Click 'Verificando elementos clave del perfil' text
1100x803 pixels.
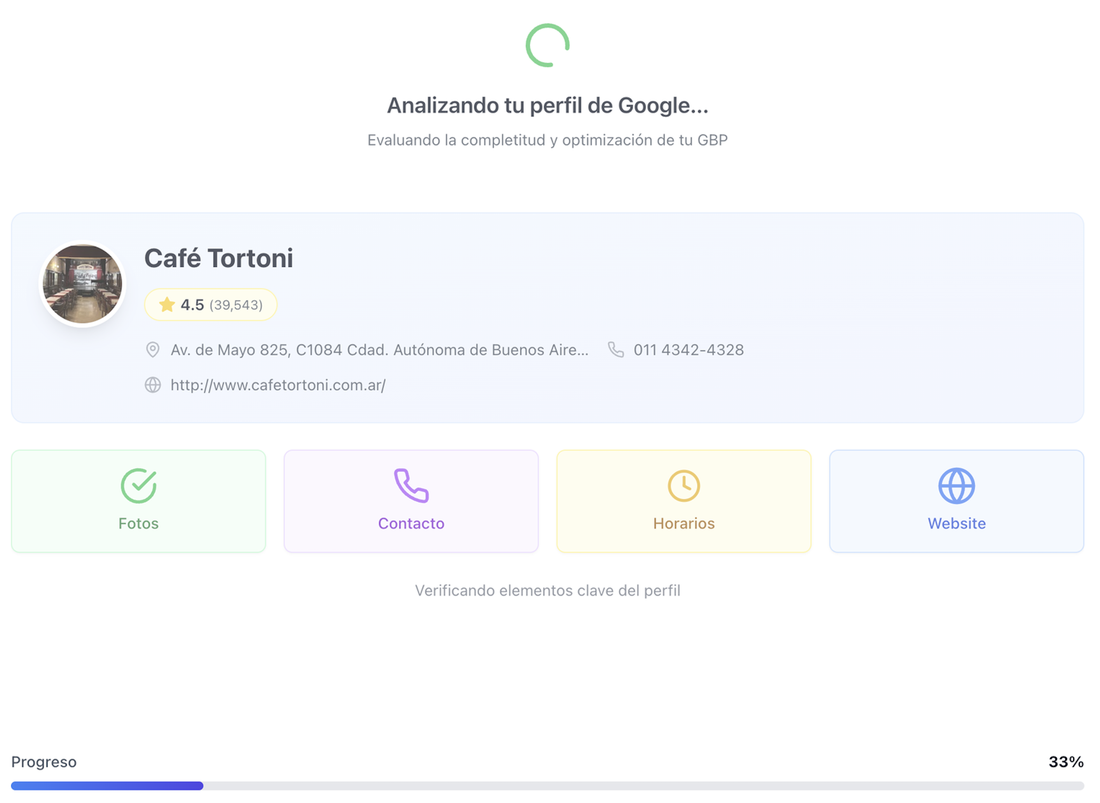547,591
